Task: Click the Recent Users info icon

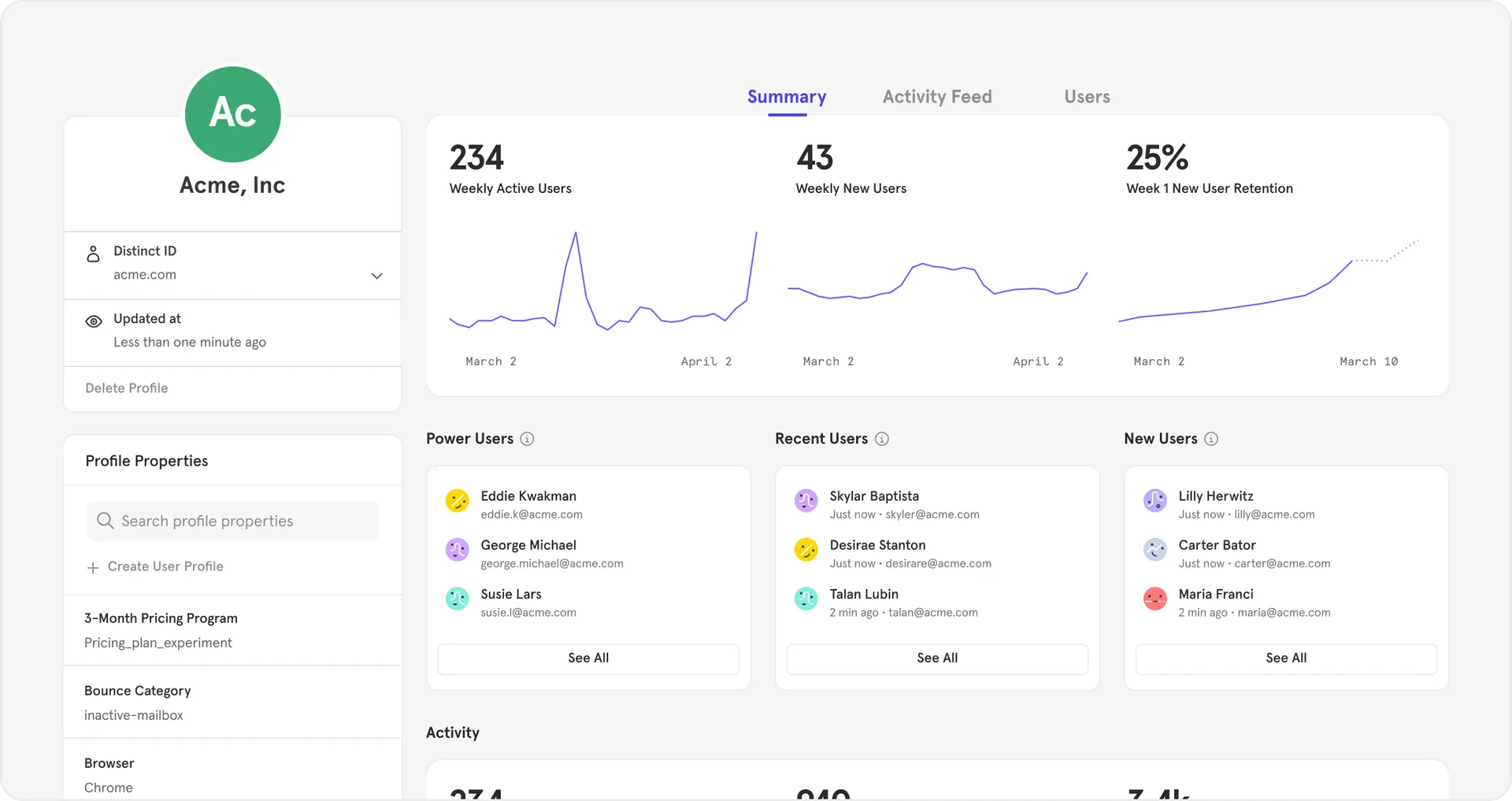Action: [x=882, y=439]
